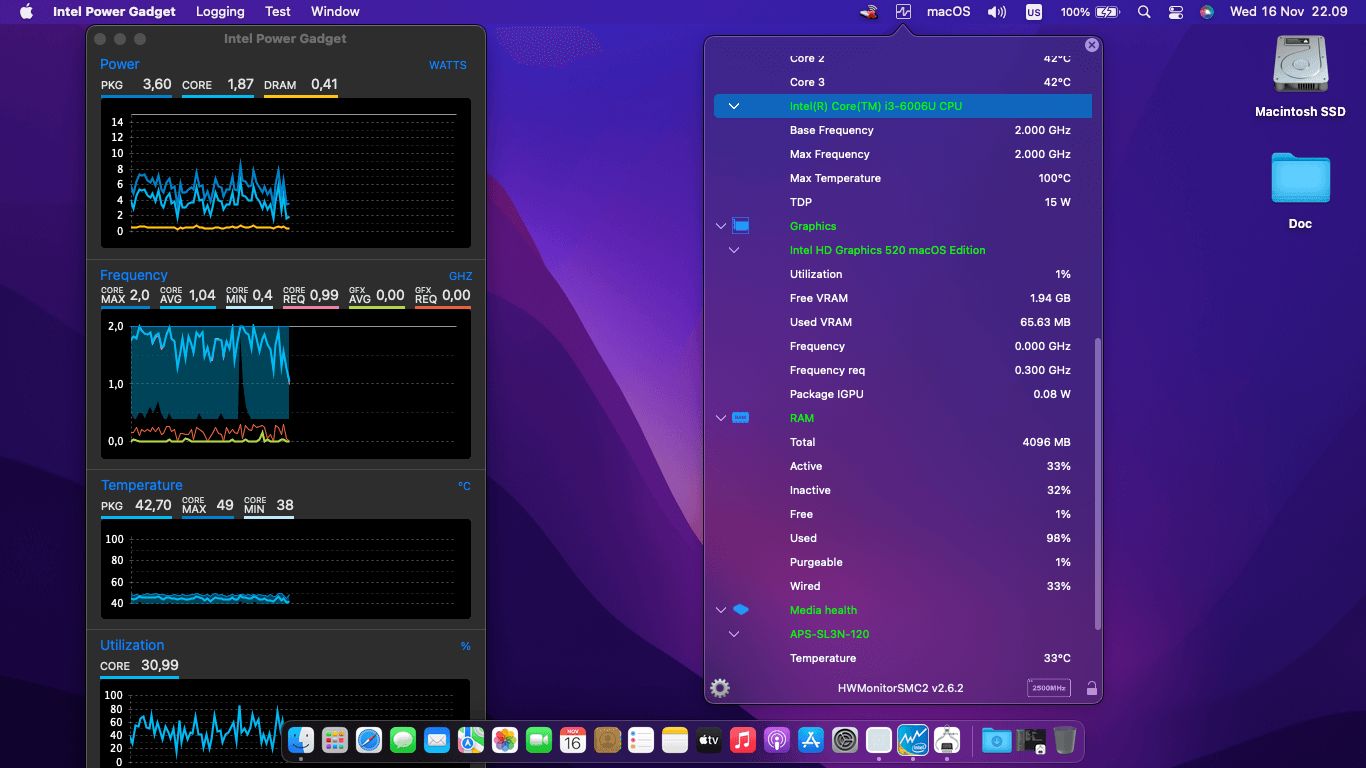Screen dimensions: 1366x768
Task: Click the RAM chip icon in sensor list
Action: click(x=741, y=418)
